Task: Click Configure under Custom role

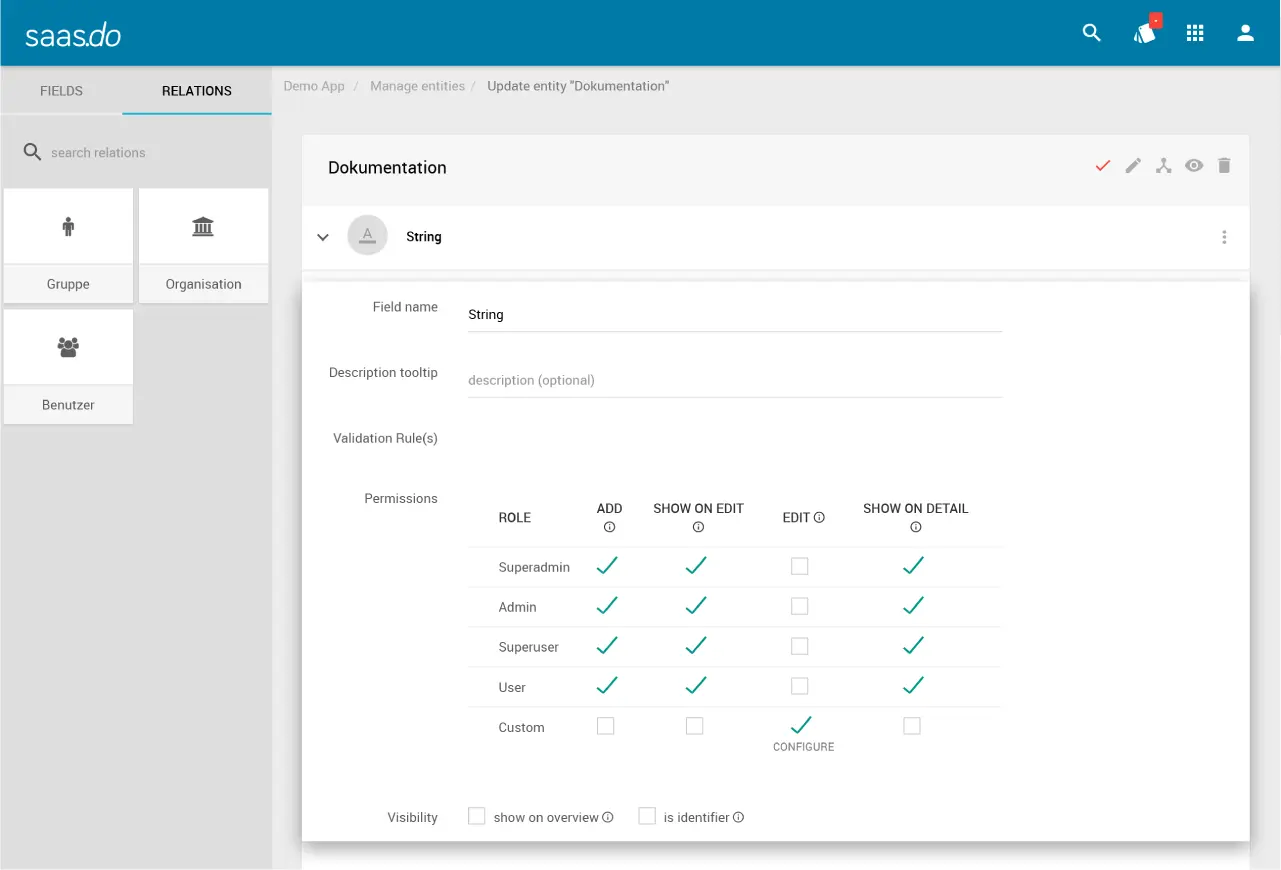Action: (x=803, y=747)
